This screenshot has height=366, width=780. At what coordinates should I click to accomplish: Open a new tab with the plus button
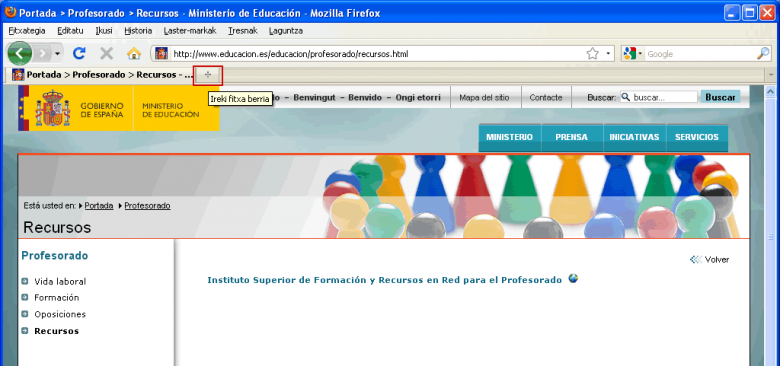(x=208, y=75)
